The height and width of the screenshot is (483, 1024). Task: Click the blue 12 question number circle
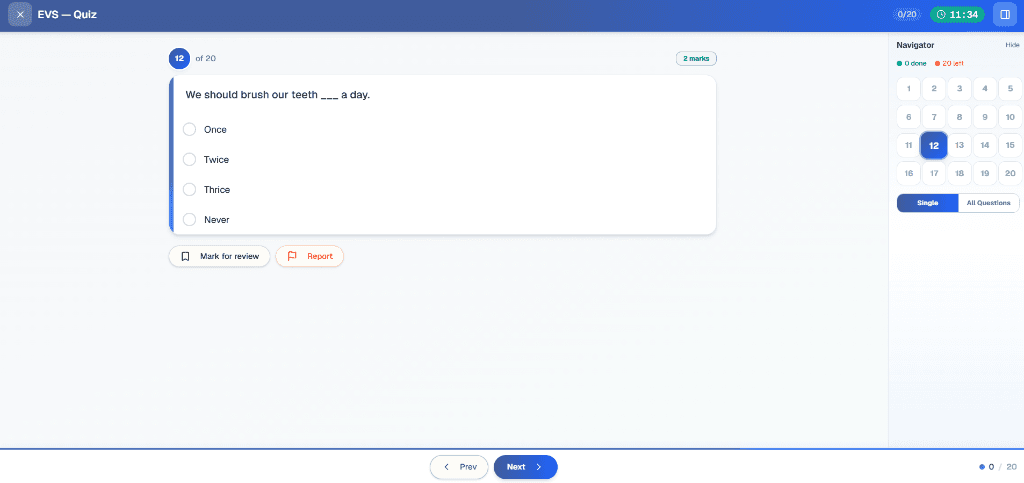(179, 58)
